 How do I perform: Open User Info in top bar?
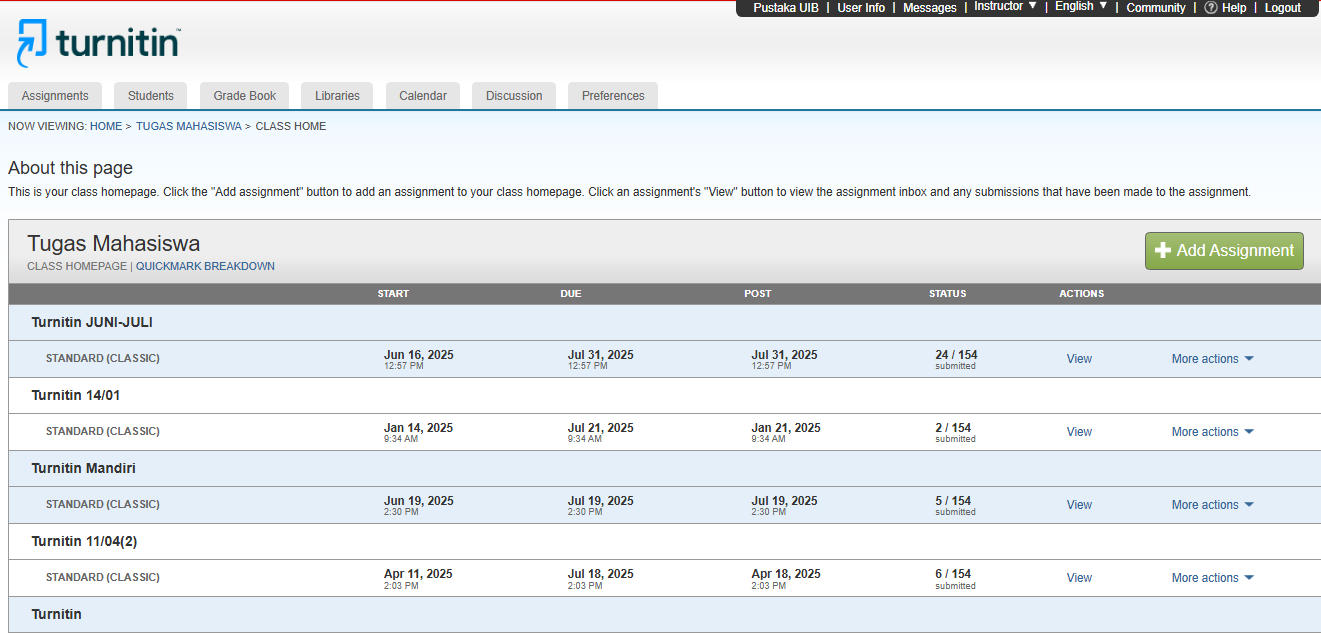(x=861, y=8)
